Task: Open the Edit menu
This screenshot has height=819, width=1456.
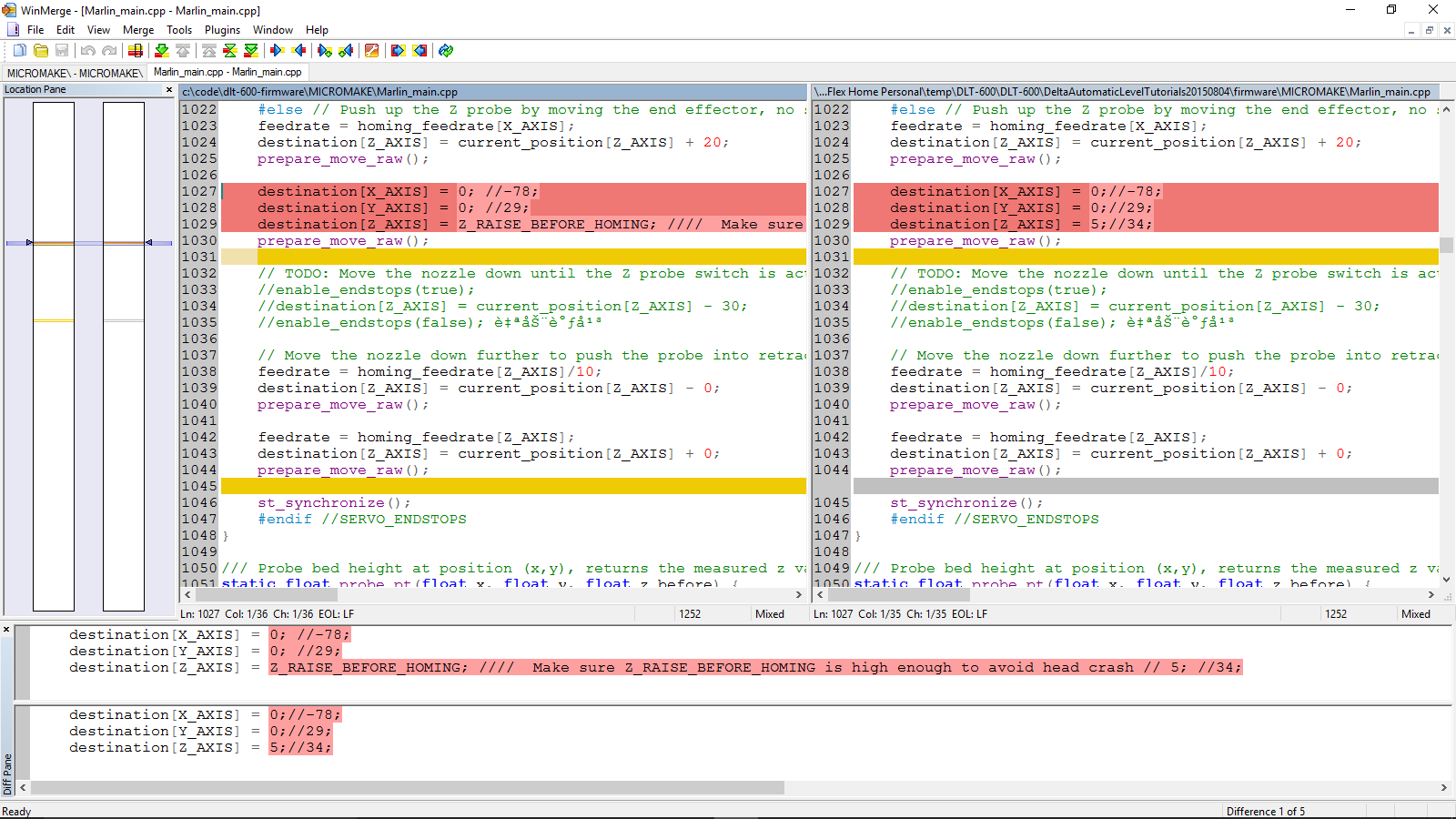Action: tap(66, 30)
